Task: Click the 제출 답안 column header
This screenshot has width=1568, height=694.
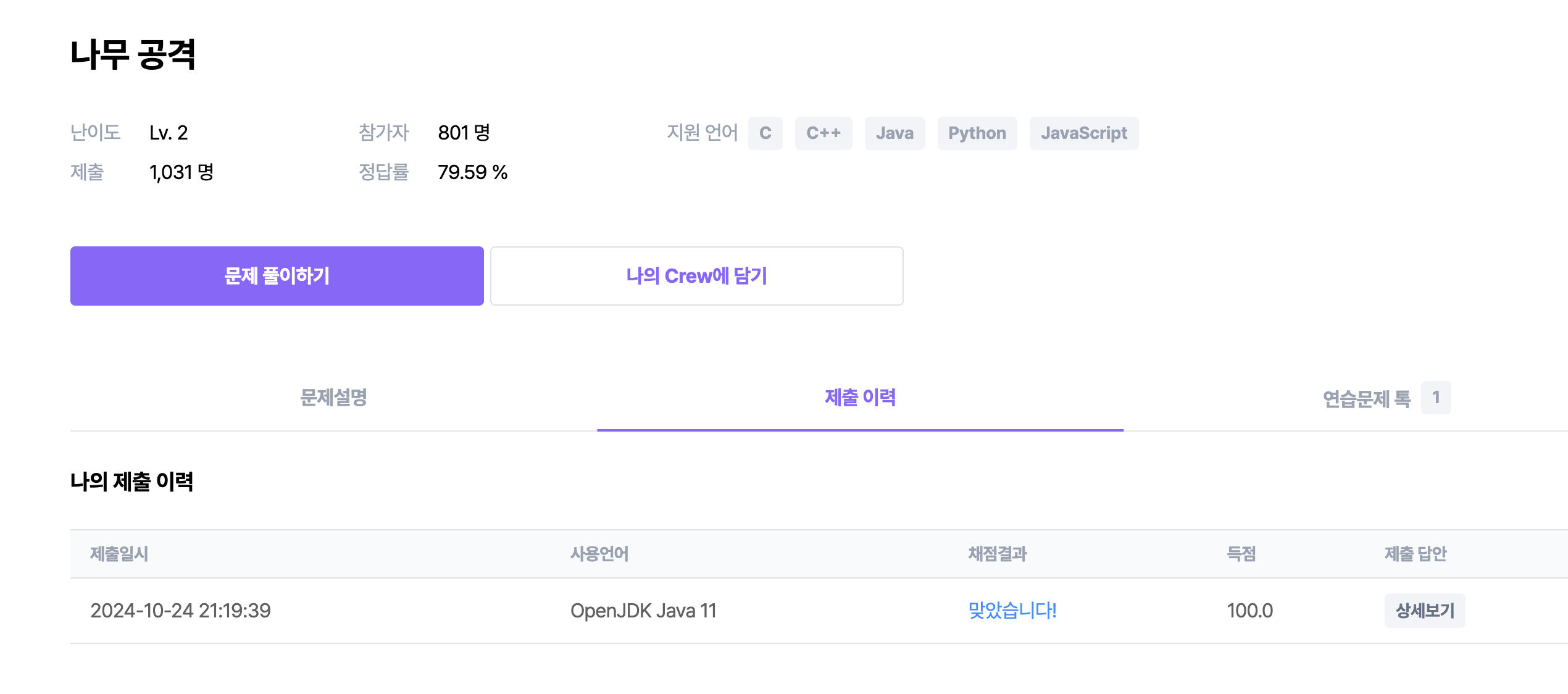Action: click(1415, 554)
